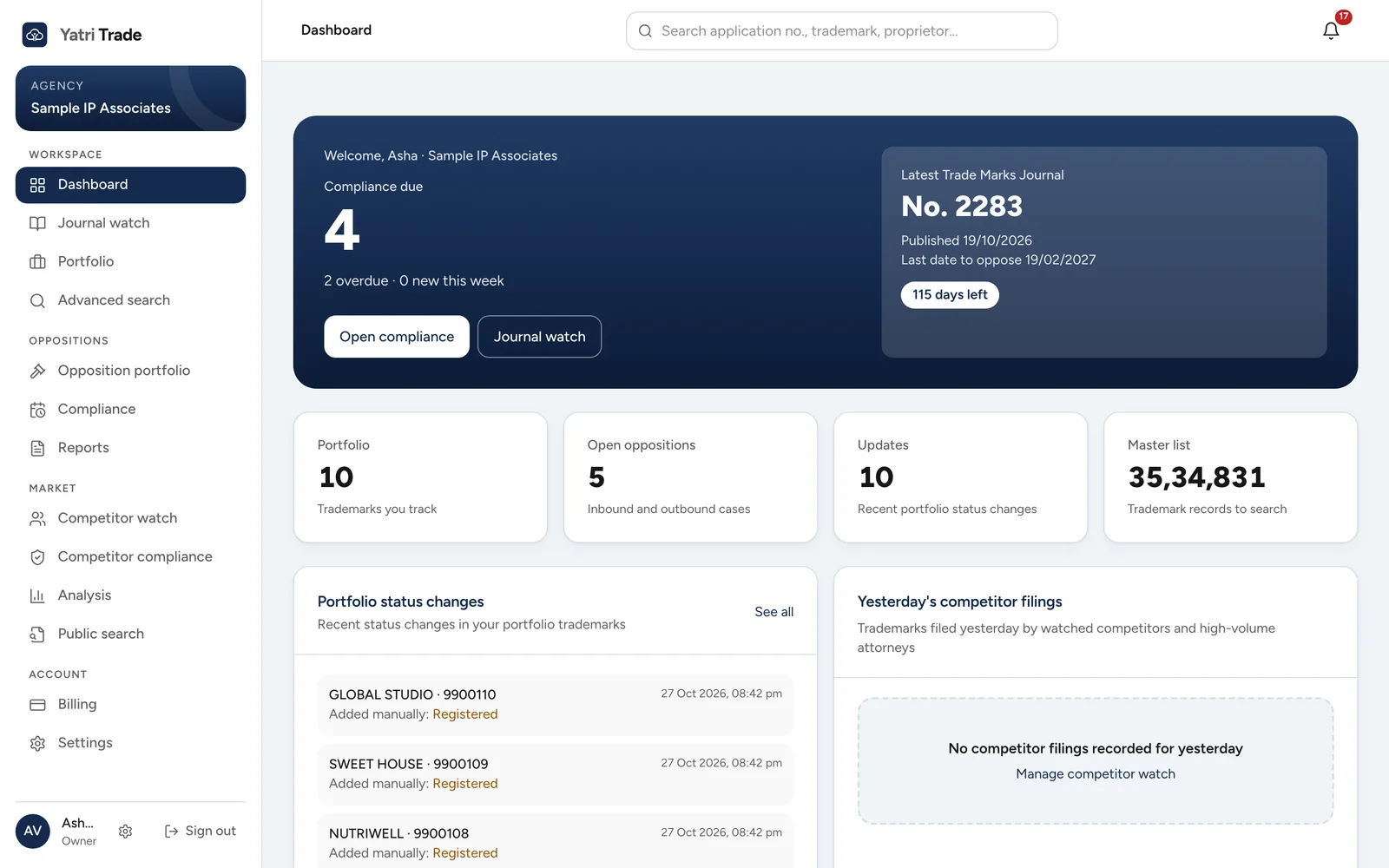Click the AV user avatar
Viewport: 1389px width, 868px height.
(x=33, y=832)
